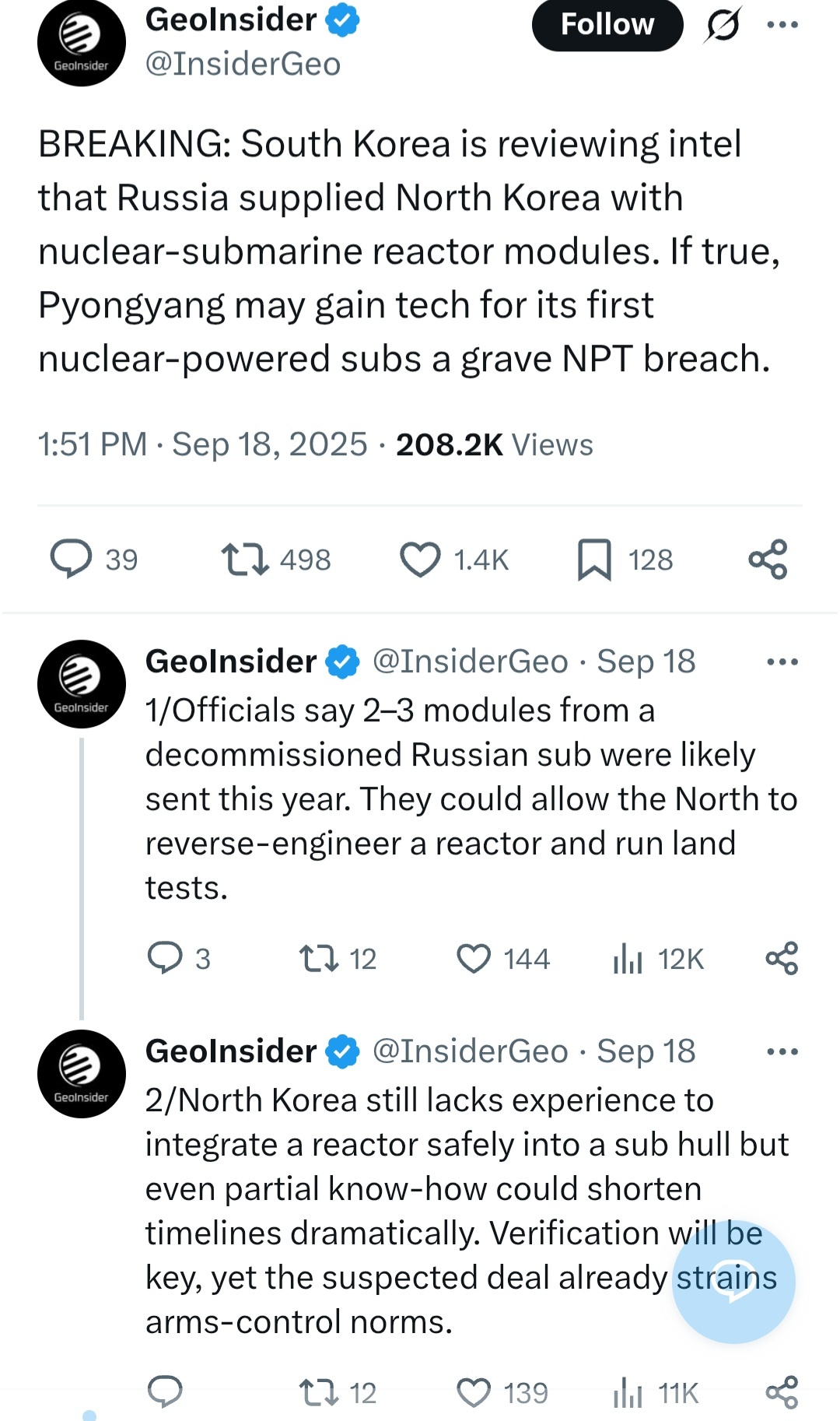Repost thread post 2/ about reactor integration

[319, 1392]
